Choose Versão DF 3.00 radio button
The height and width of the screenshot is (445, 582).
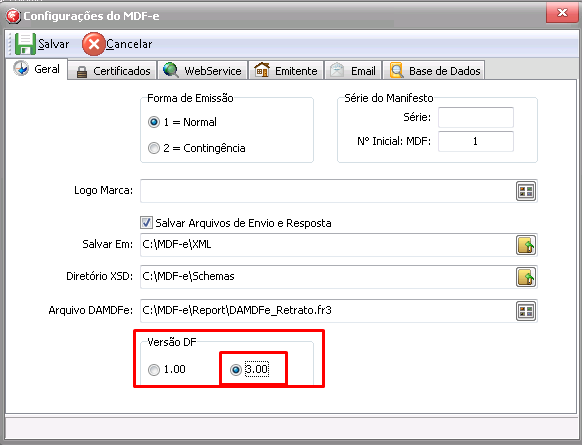(x=236, y=370)
